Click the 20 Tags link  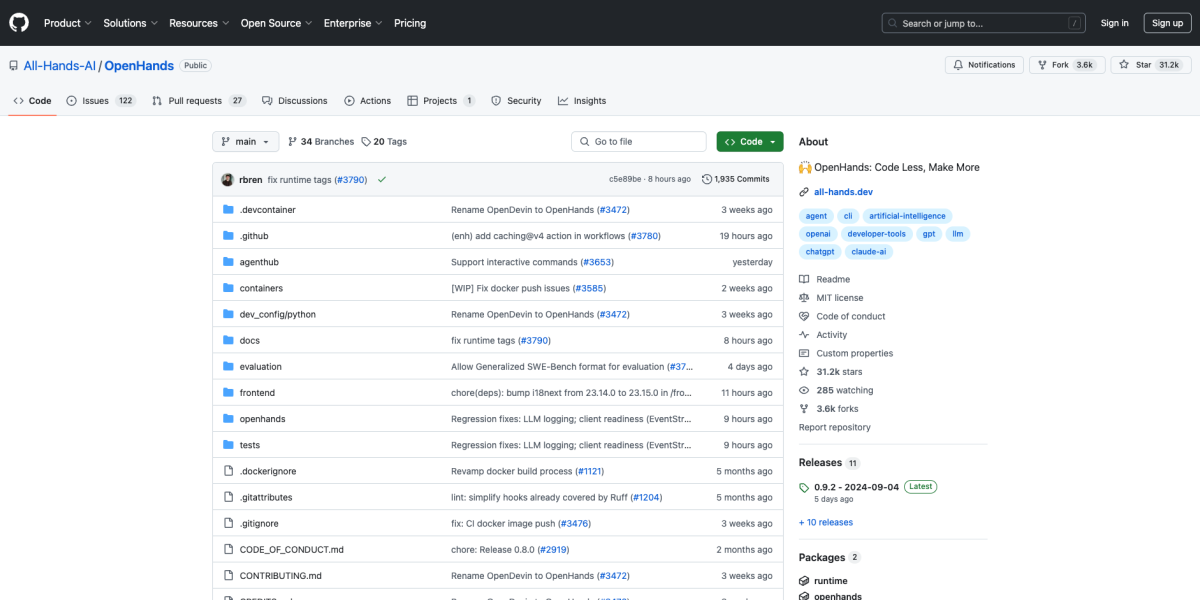(384, 142)
